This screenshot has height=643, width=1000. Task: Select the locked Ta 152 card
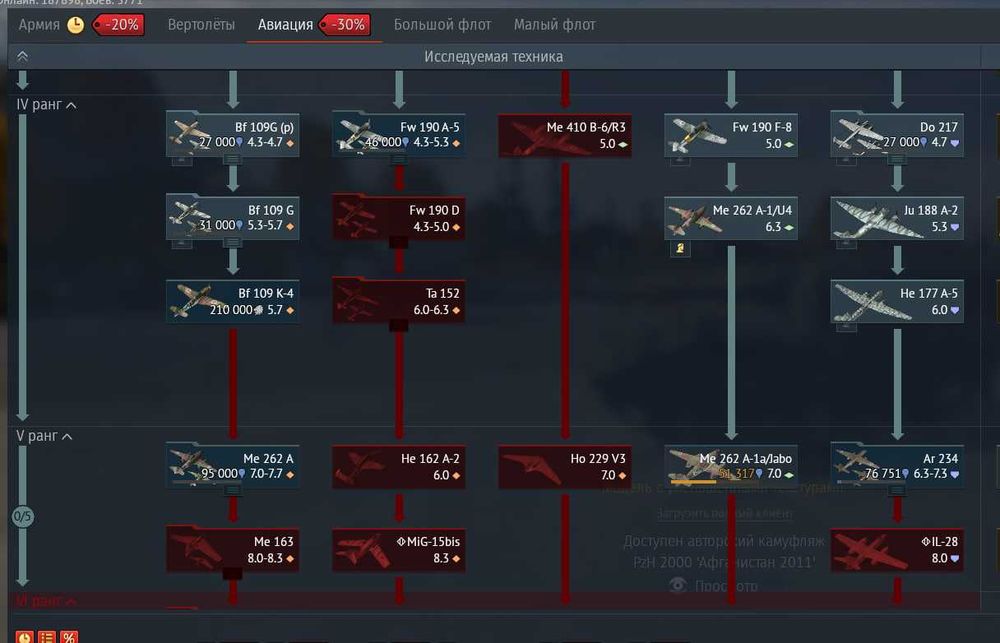pyautogui.click(x=399, y=300)
